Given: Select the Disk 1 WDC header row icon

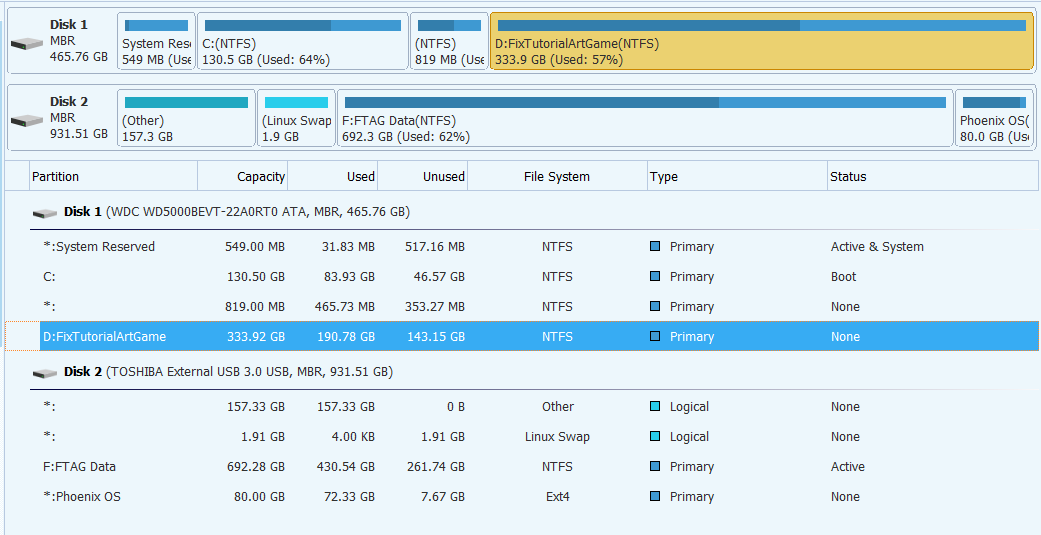Looking at the screenshot, I should [44, 213].
